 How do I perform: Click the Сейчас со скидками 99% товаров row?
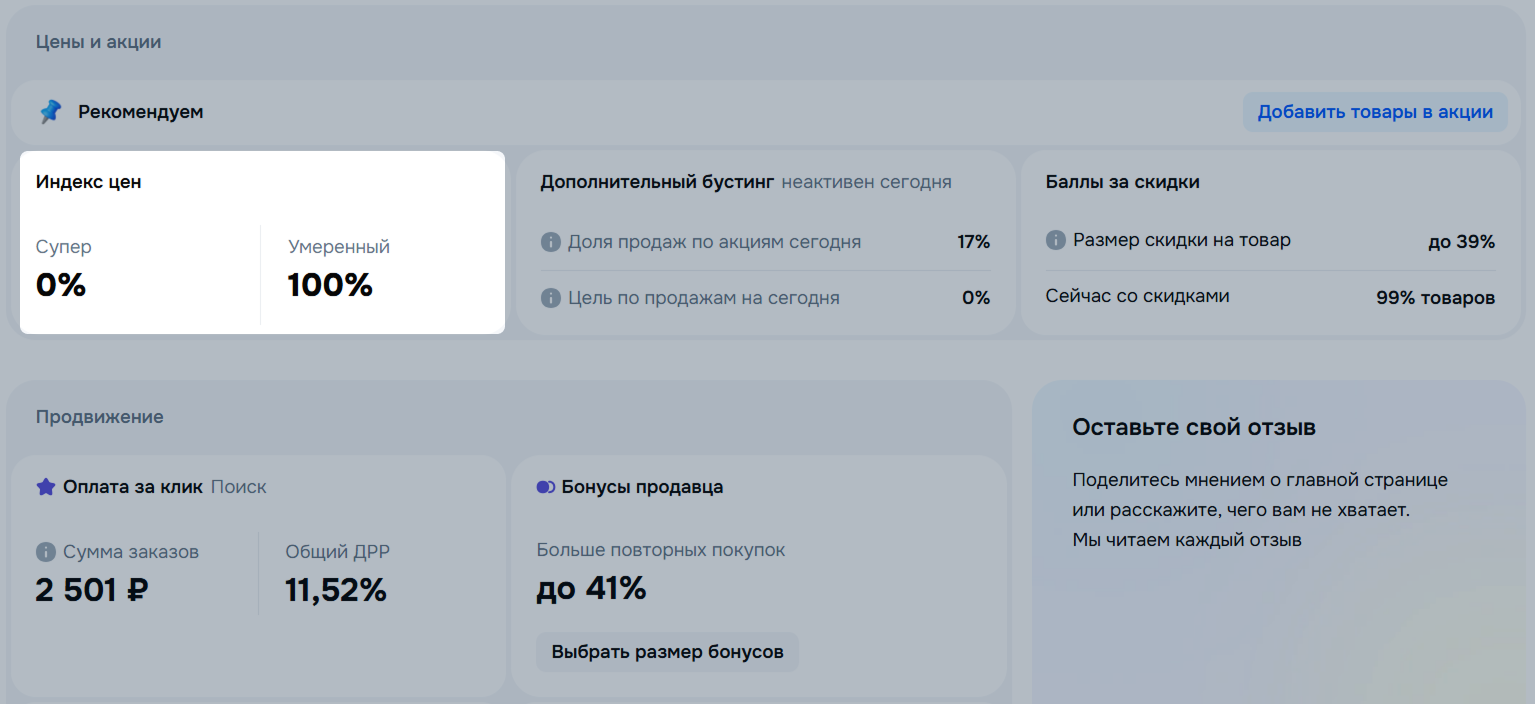point(1270,297)
